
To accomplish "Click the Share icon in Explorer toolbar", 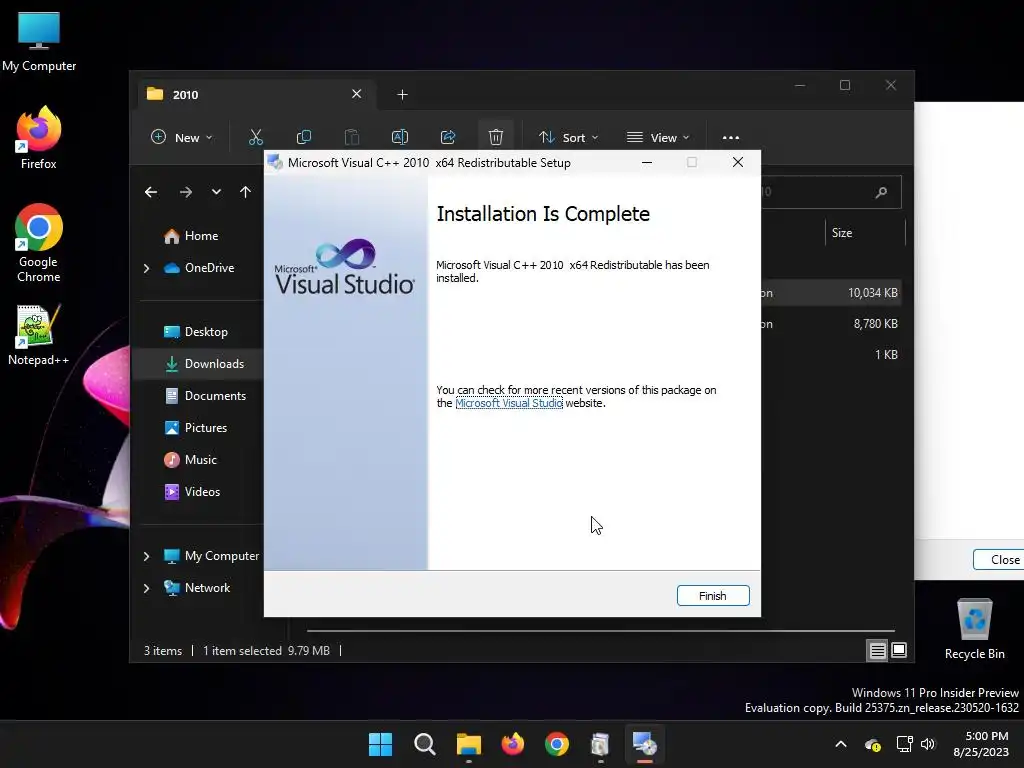I will coord(448,137).
